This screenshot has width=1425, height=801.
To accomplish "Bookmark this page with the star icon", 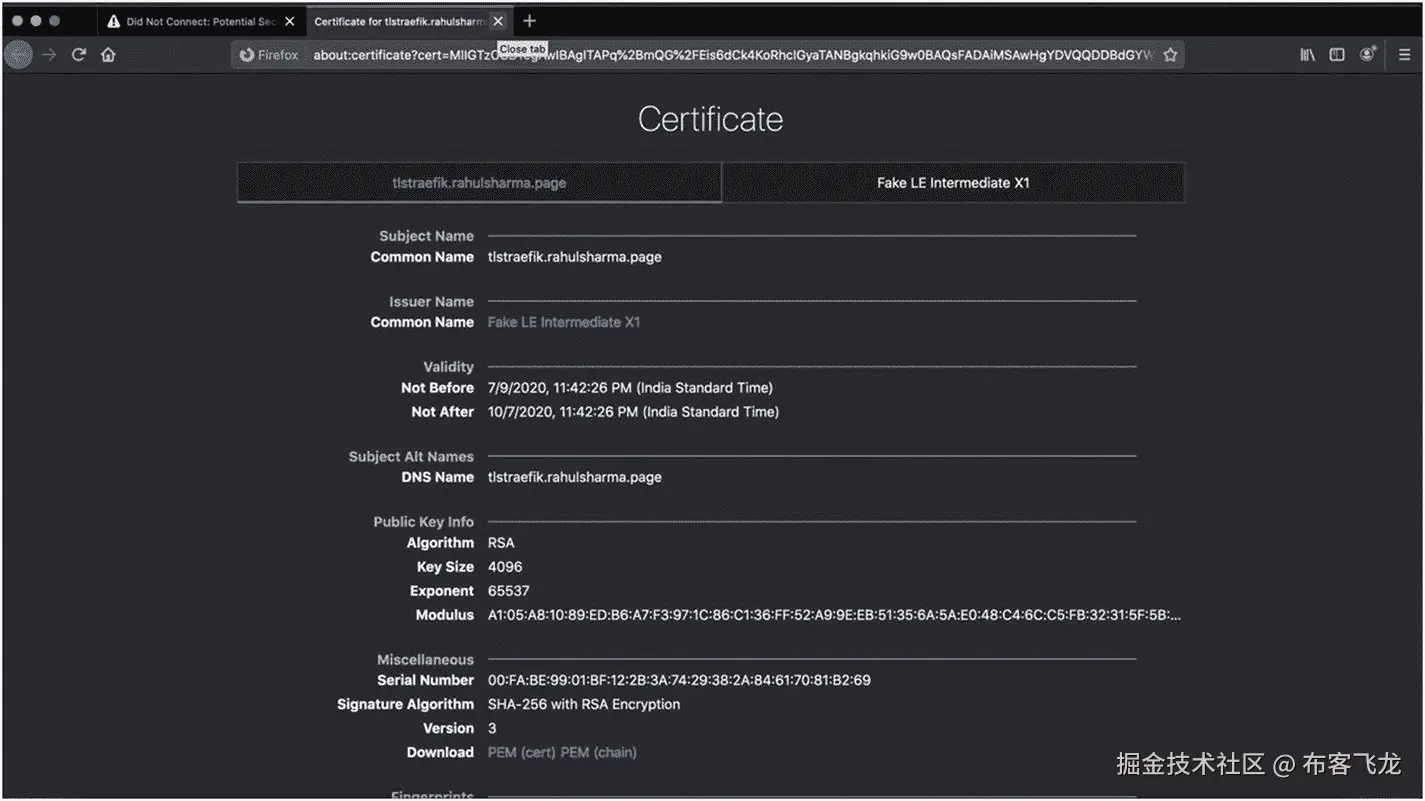I will [1170, 55].
